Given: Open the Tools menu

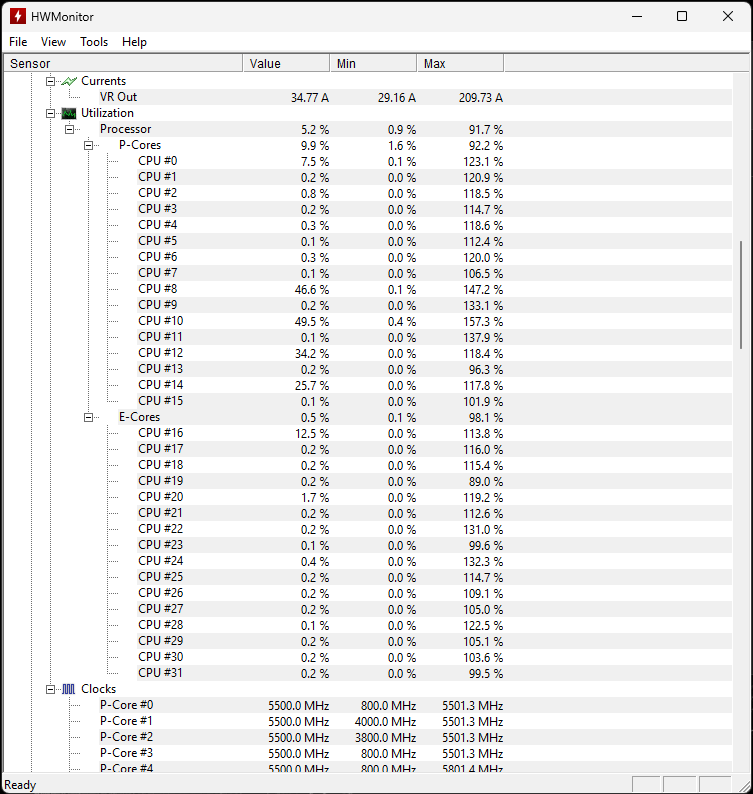Looking at the screenshot, I should pos(94,42).
